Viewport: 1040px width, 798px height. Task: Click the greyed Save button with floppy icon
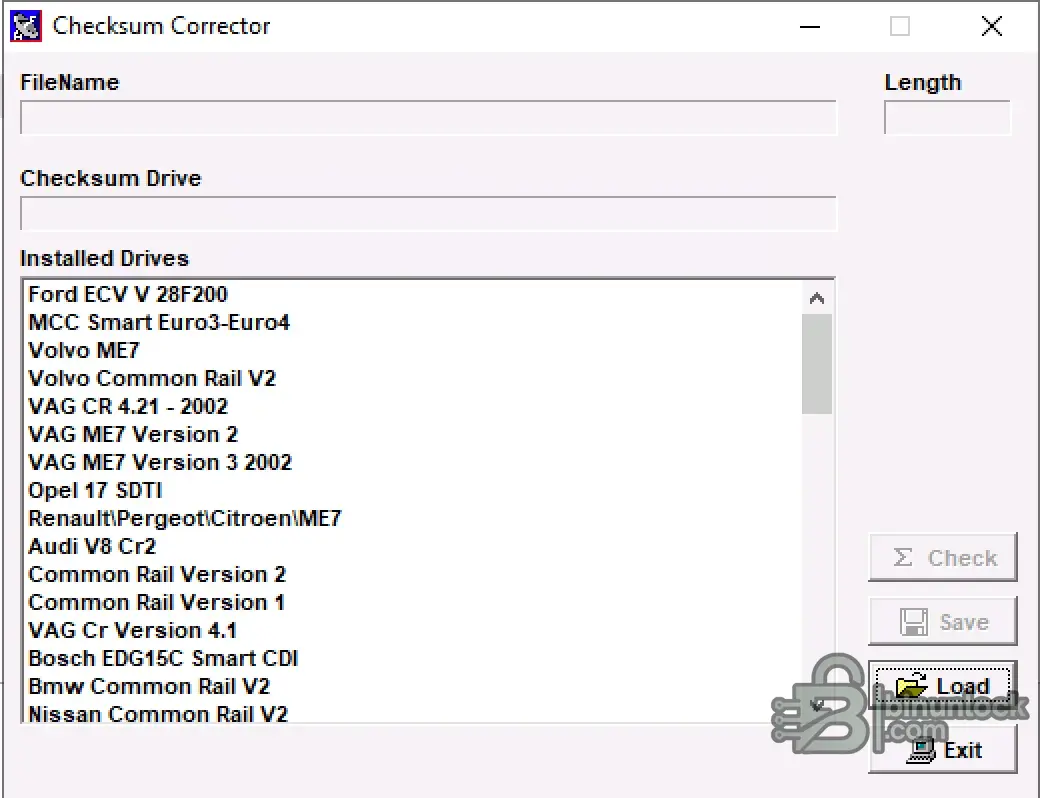click(942, 622)
